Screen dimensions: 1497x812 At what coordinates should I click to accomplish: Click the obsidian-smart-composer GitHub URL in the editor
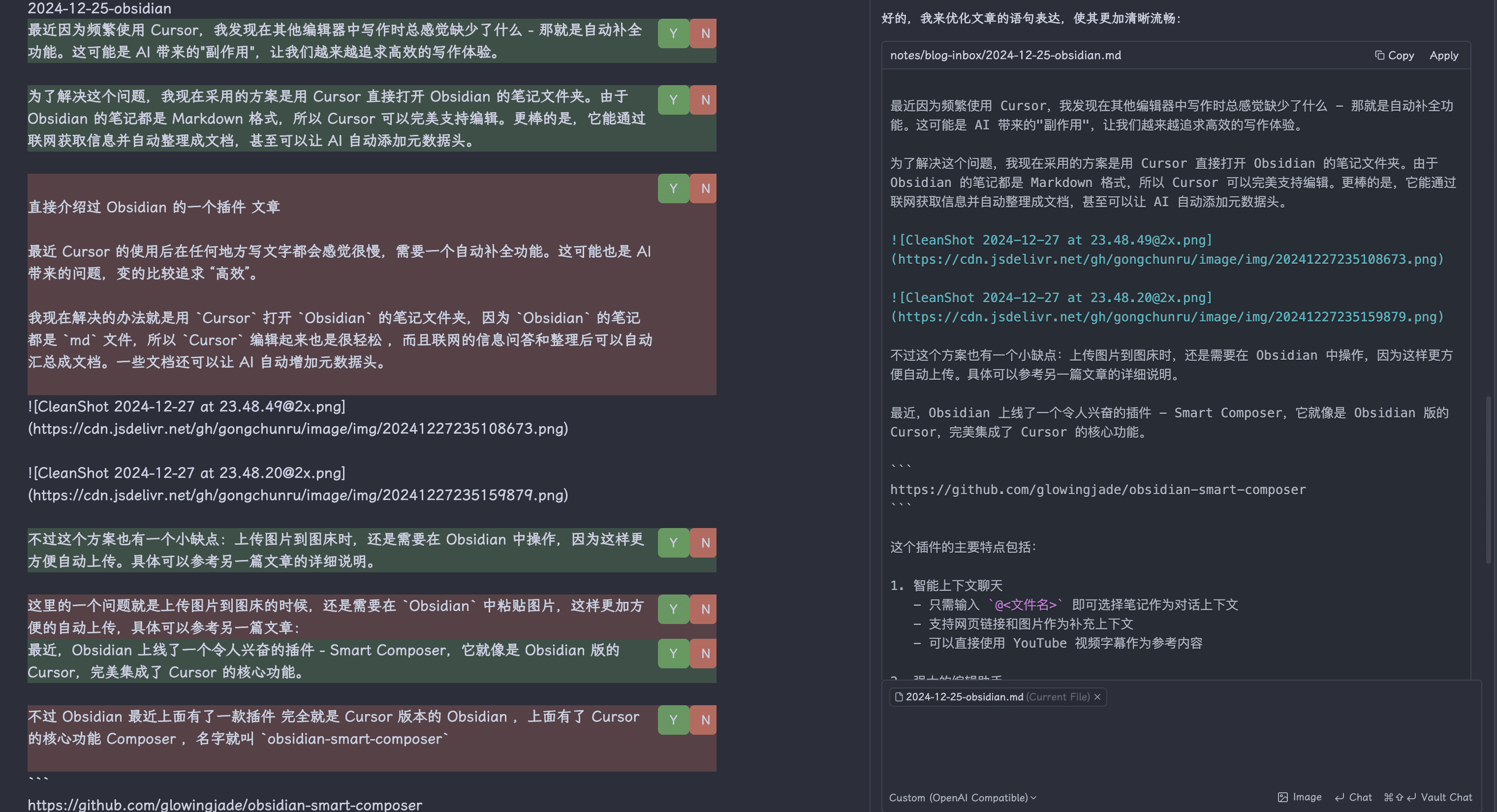tap(225, 805)
